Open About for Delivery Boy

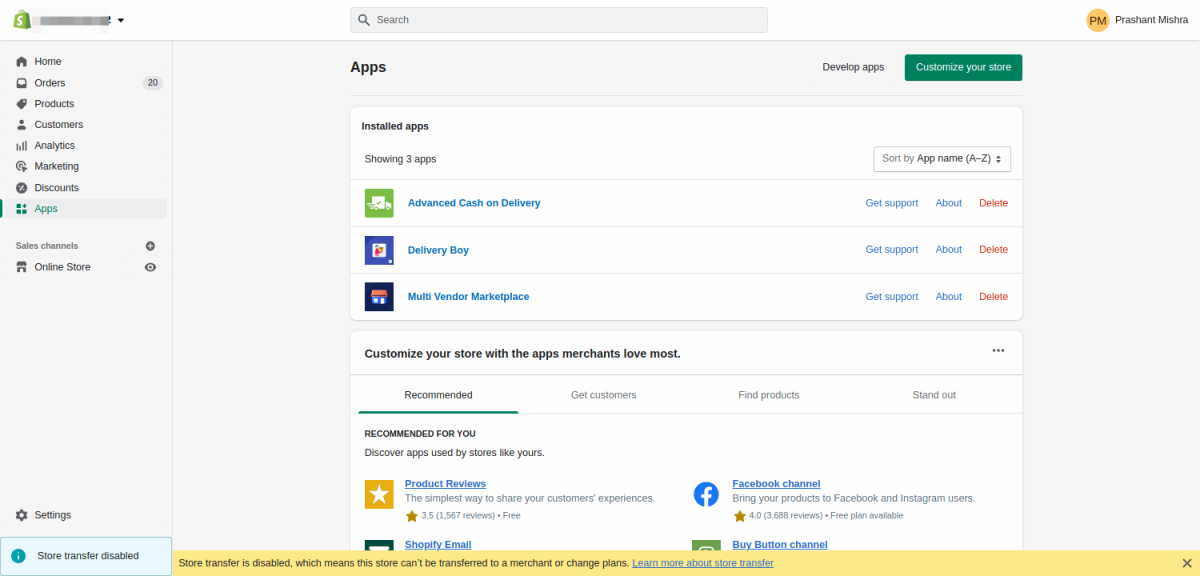pos(948,250)
